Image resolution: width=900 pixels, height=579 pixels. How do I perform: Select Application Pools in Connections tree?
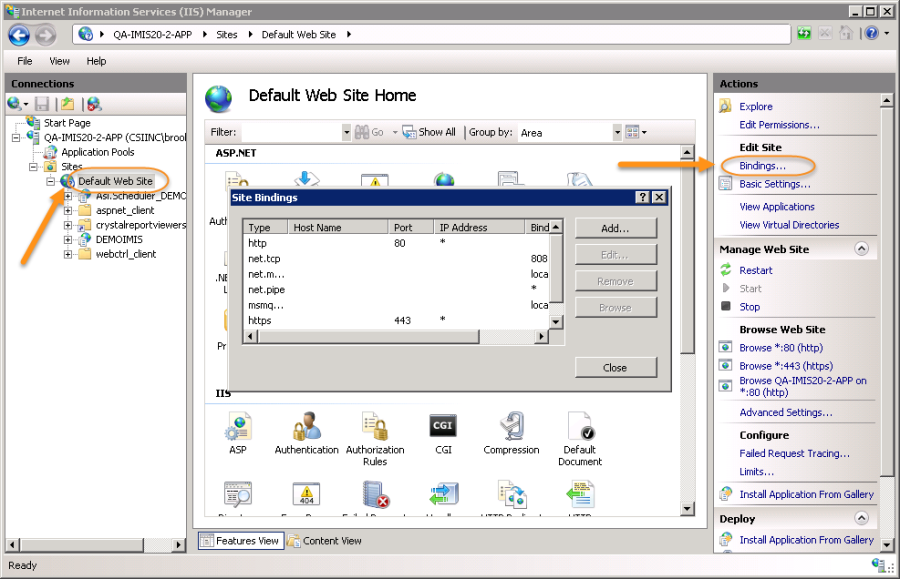pos(97,152)
